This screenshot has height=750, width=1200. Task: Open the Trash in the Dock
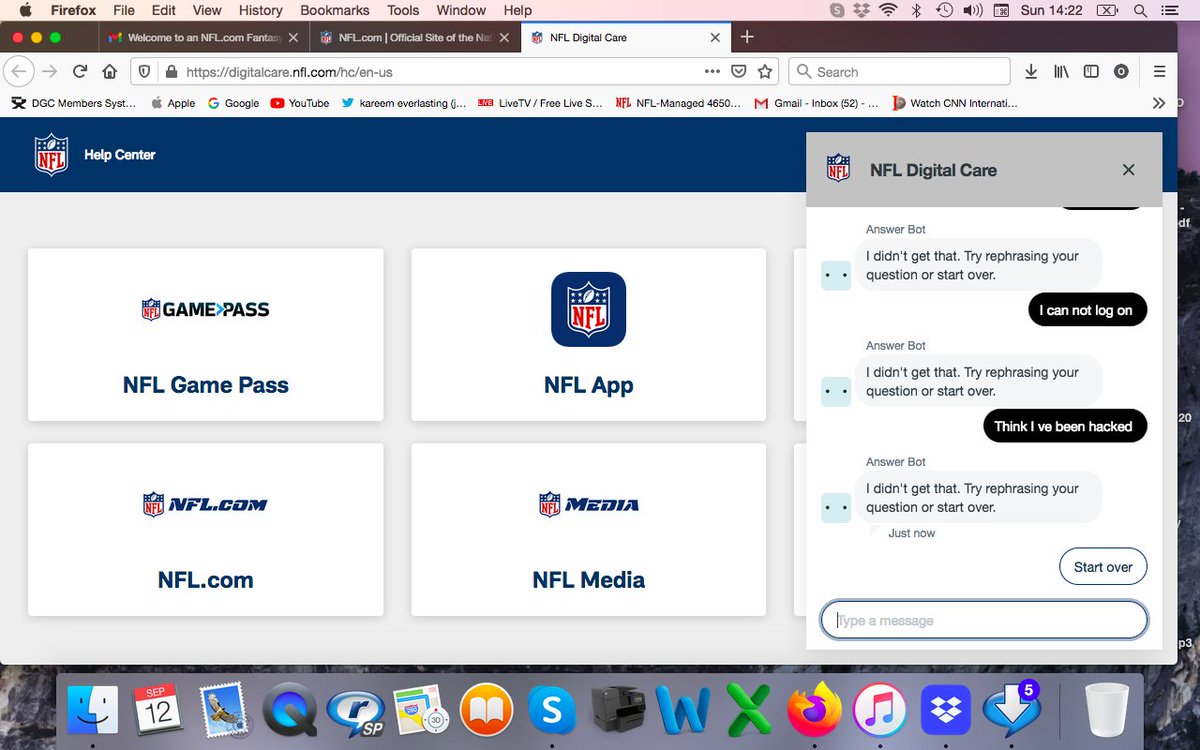[1106, 710]
